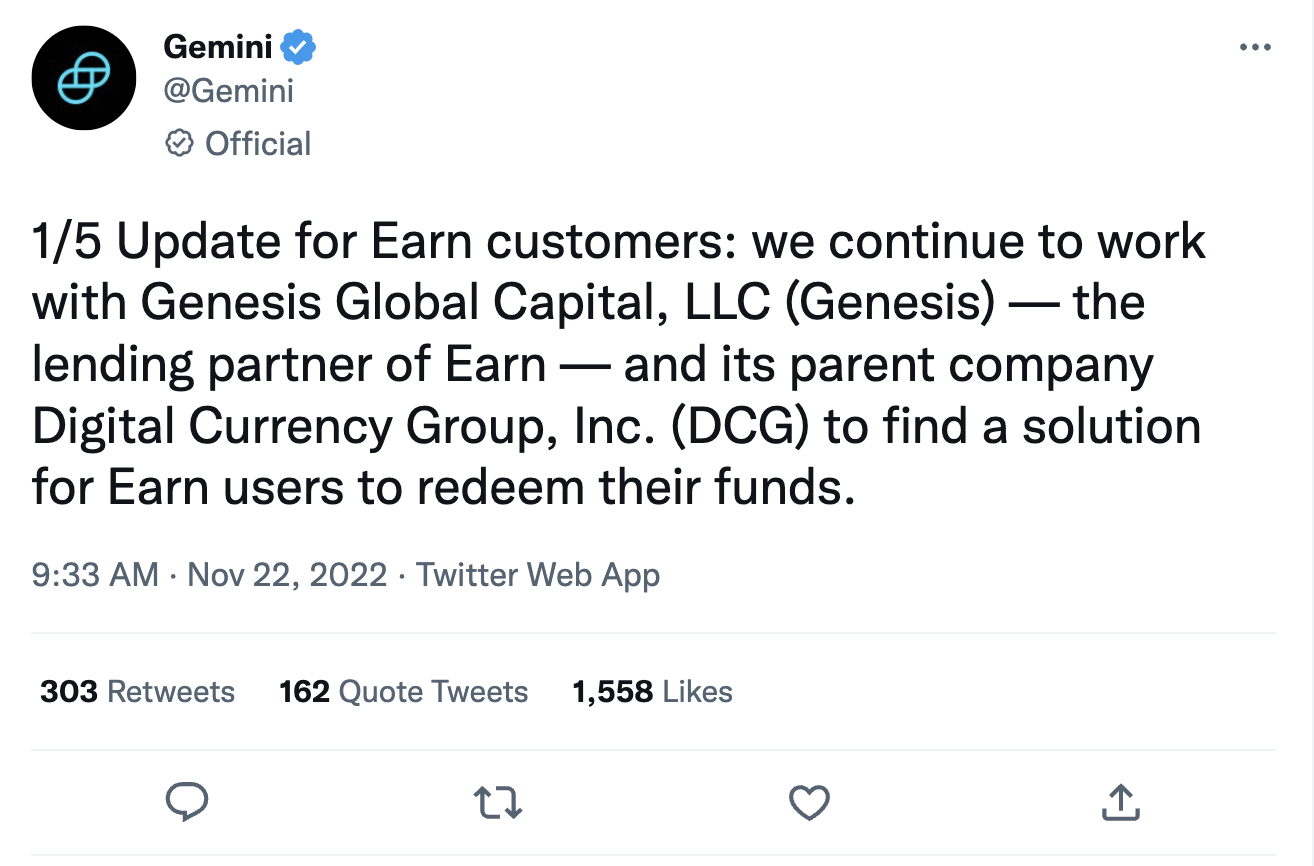This screenshot has height=866, width=1314.
Task: Open the three-dot more options menu
Action: [1255, 47]
